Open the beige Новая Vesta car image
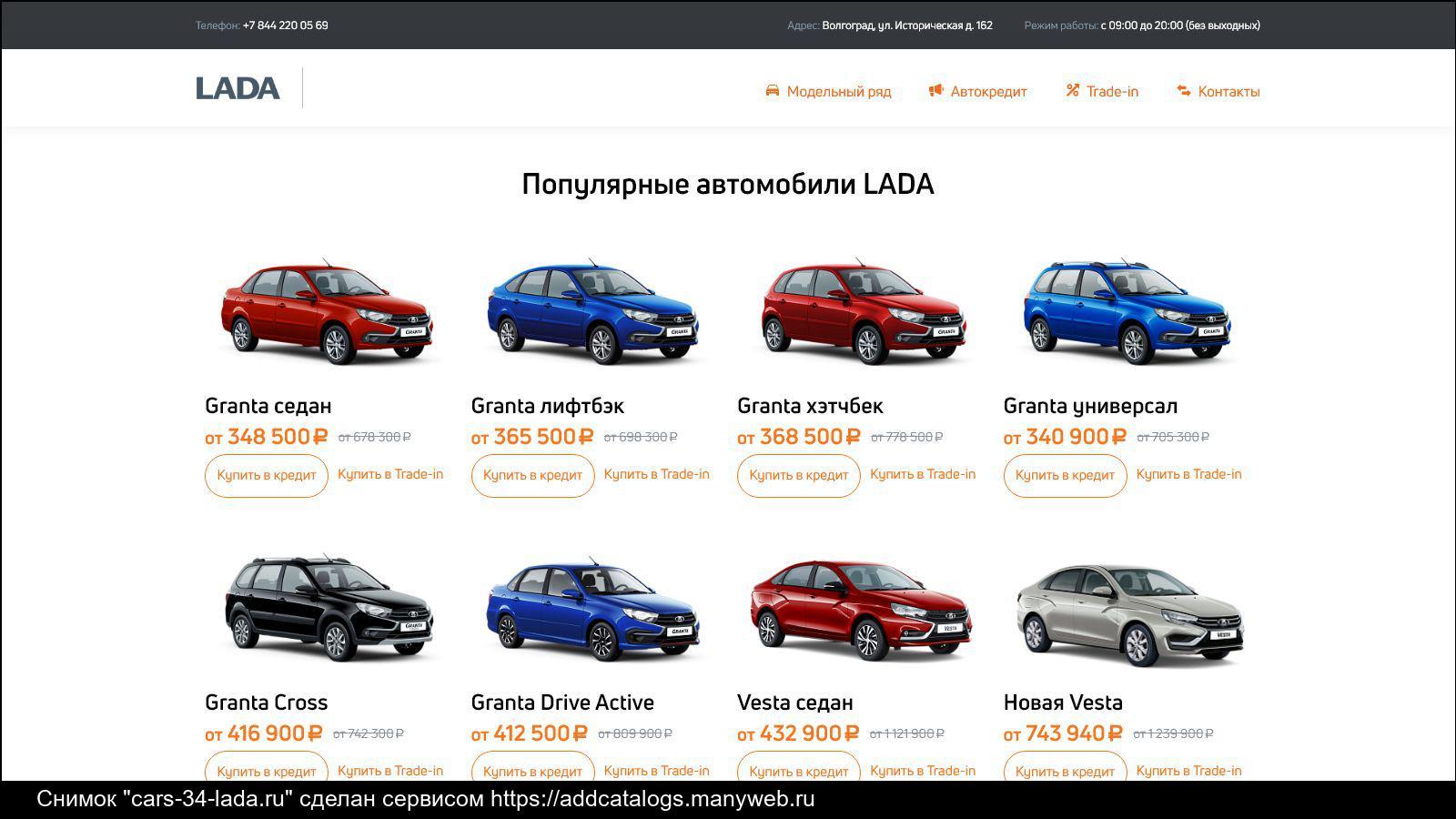The width and height of the screenshot is (1456, 819). 1129,614
